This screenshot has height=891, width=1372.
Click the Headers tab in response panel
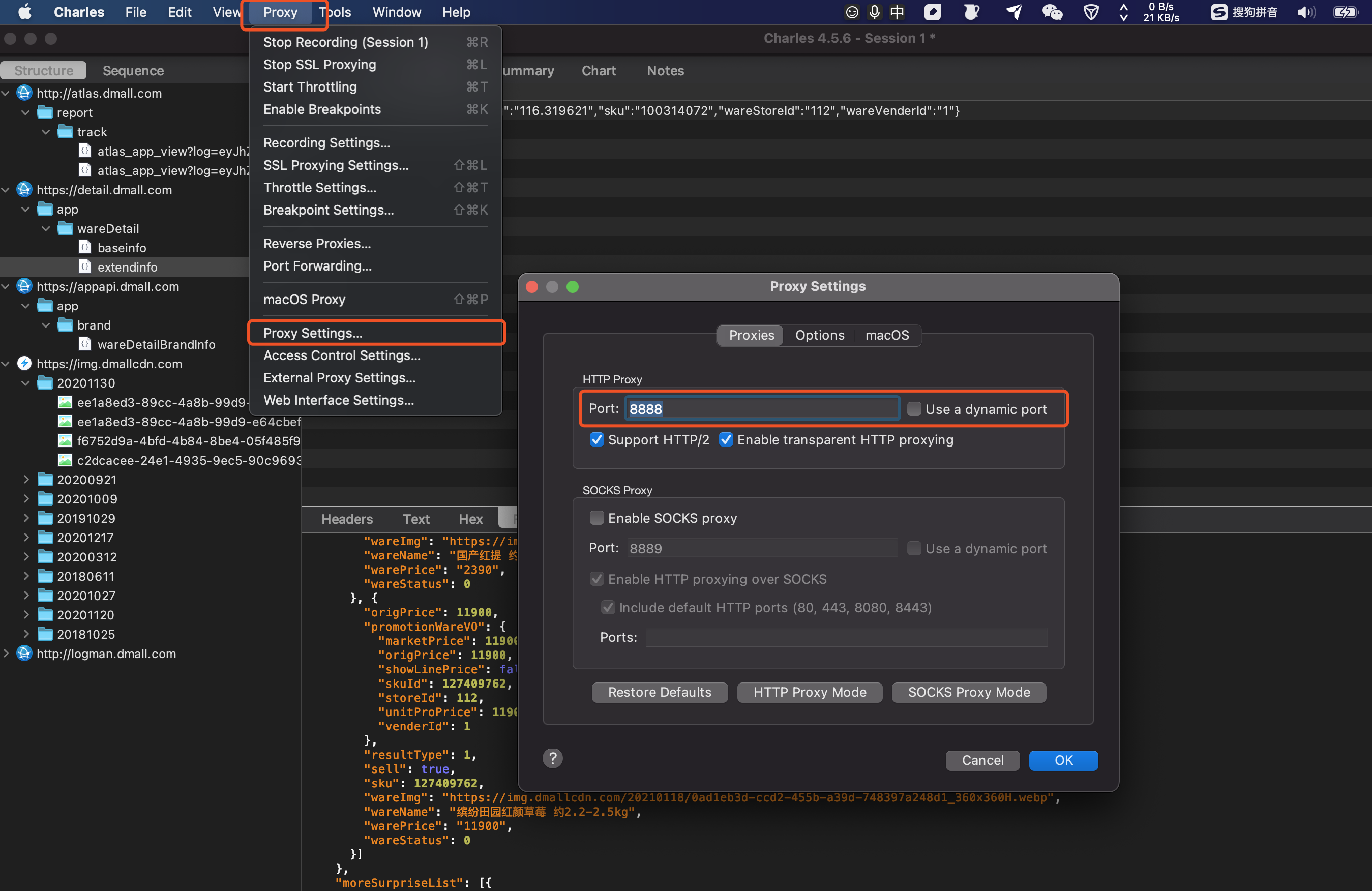pos(347,518)
